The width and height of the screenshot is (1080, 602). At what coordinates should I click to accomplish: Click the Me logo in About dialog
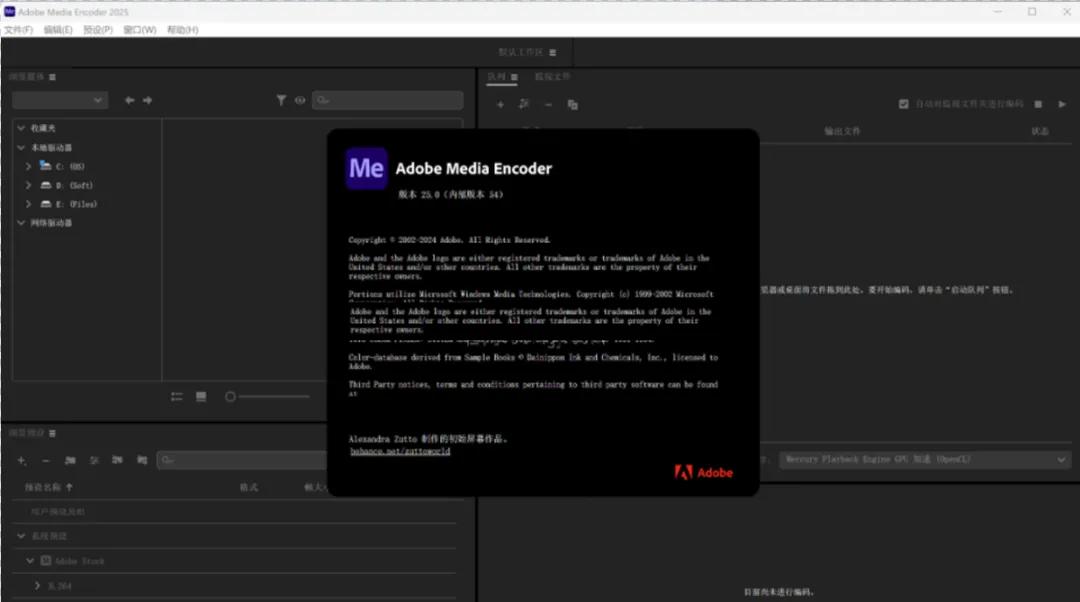pos(366,168)
